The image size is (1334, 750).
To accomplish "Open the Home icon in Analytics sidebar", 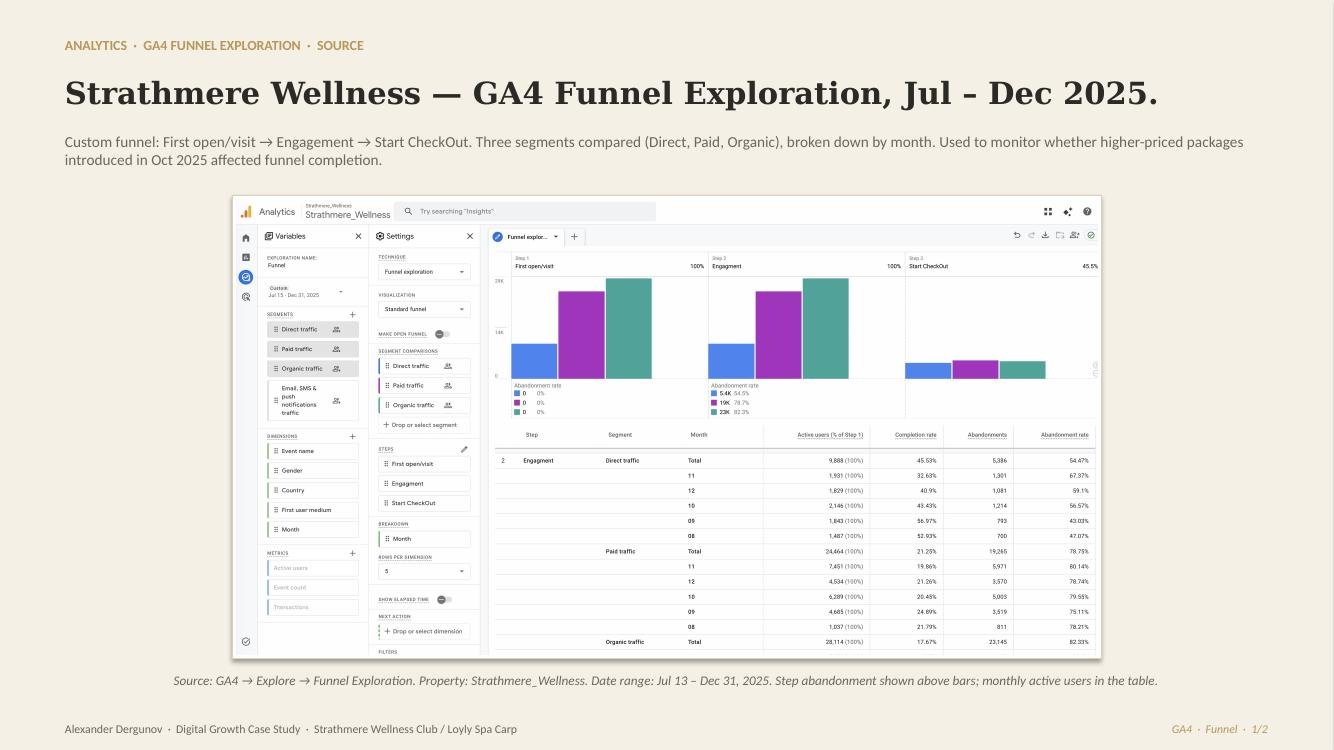I will 246,238.
